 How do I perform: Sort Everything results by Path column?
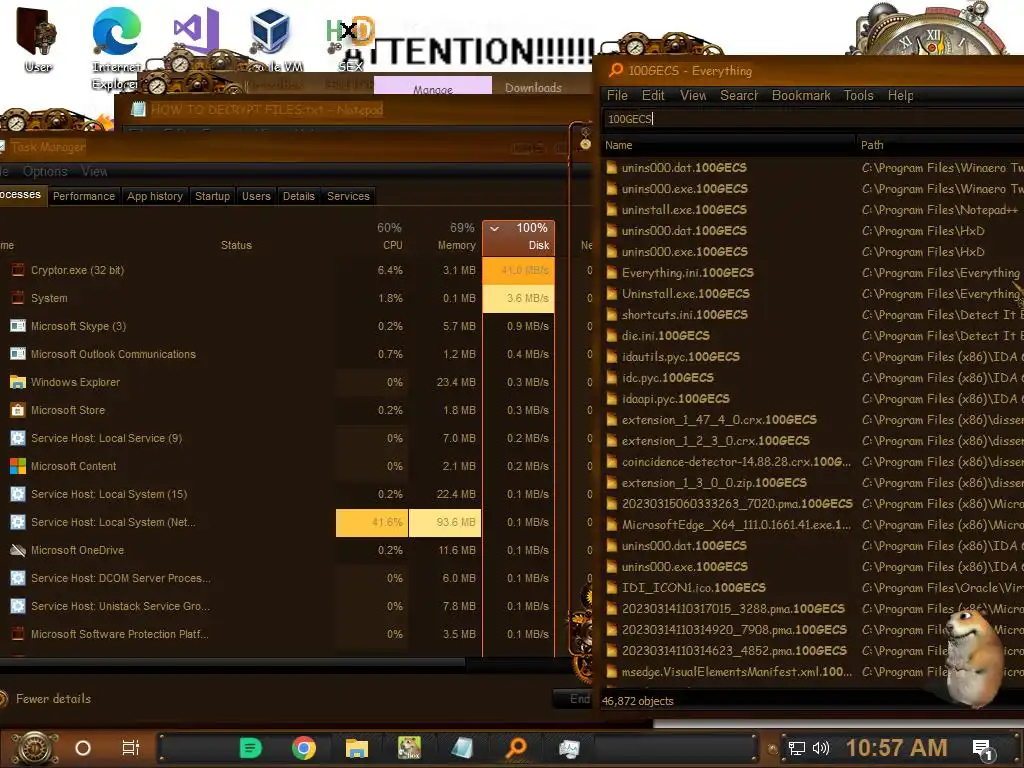pos(940,145)
